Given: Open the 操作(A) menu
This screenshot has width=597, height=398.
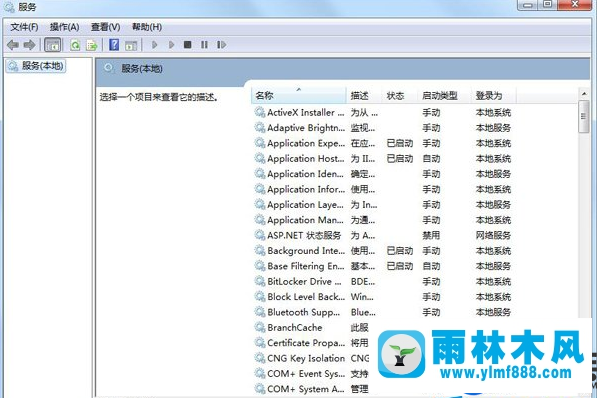Looking at the screenshot, I should click(x=64, y=27).
